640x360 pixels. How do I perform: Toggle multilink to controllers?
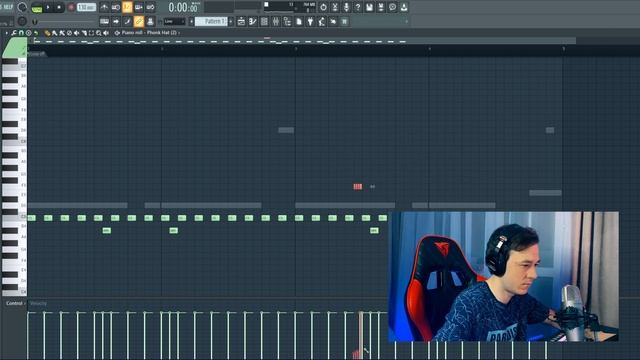click(150, 21)
